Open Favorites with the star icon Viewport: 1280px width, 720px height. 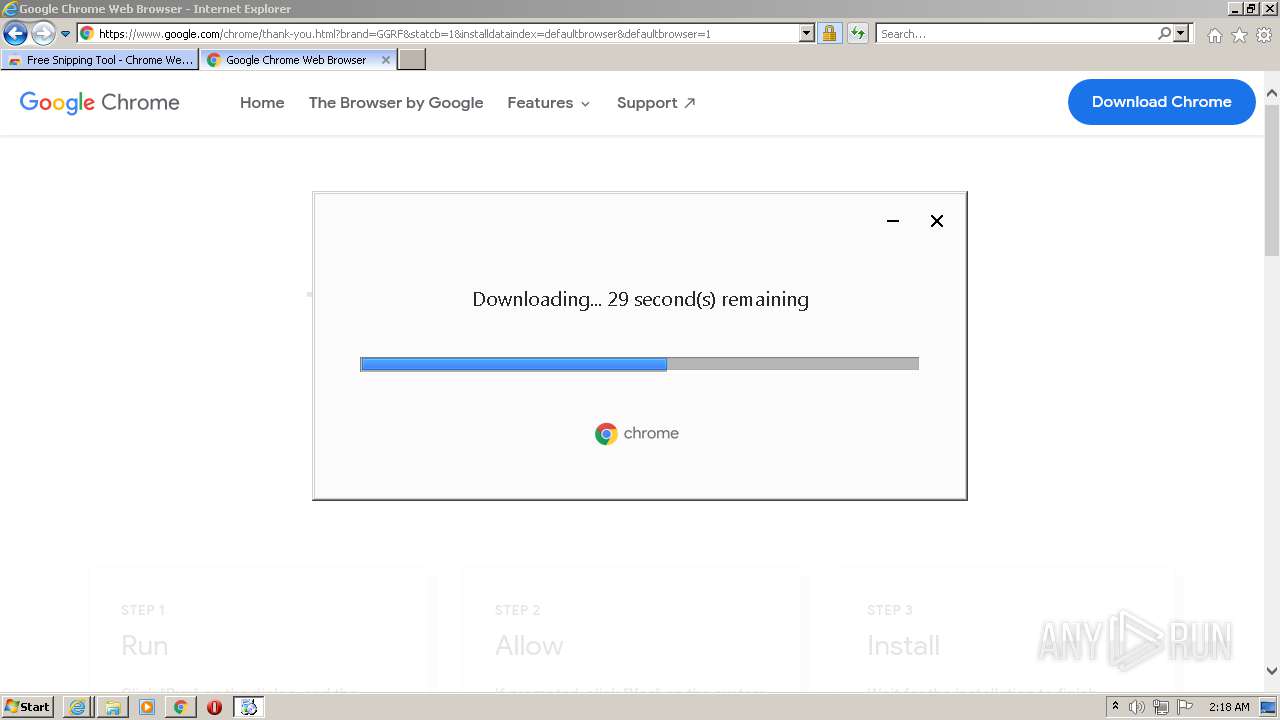point(1239,35)
